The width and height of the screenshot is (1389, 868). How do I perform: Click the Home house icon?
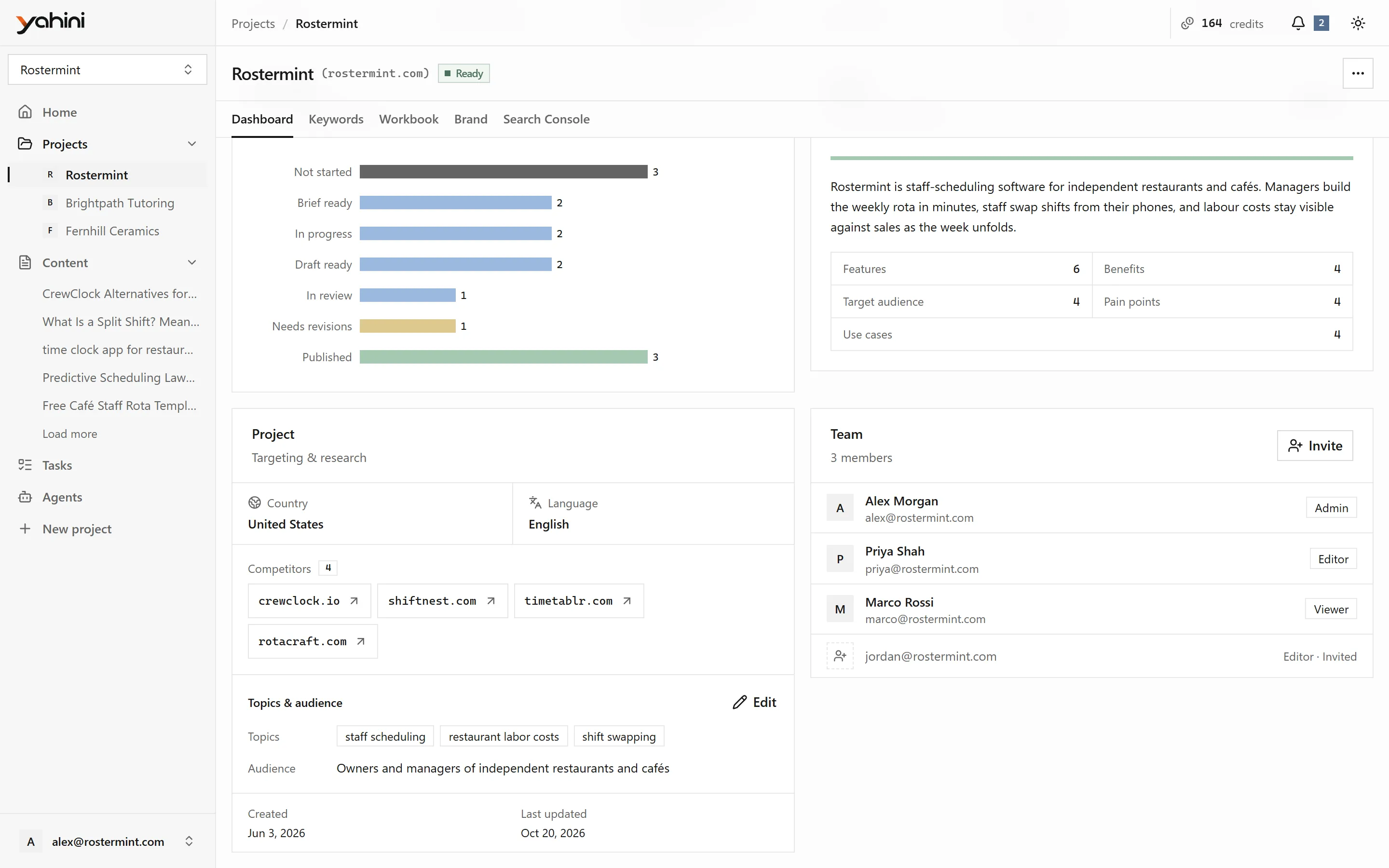[x=25, y=112]
